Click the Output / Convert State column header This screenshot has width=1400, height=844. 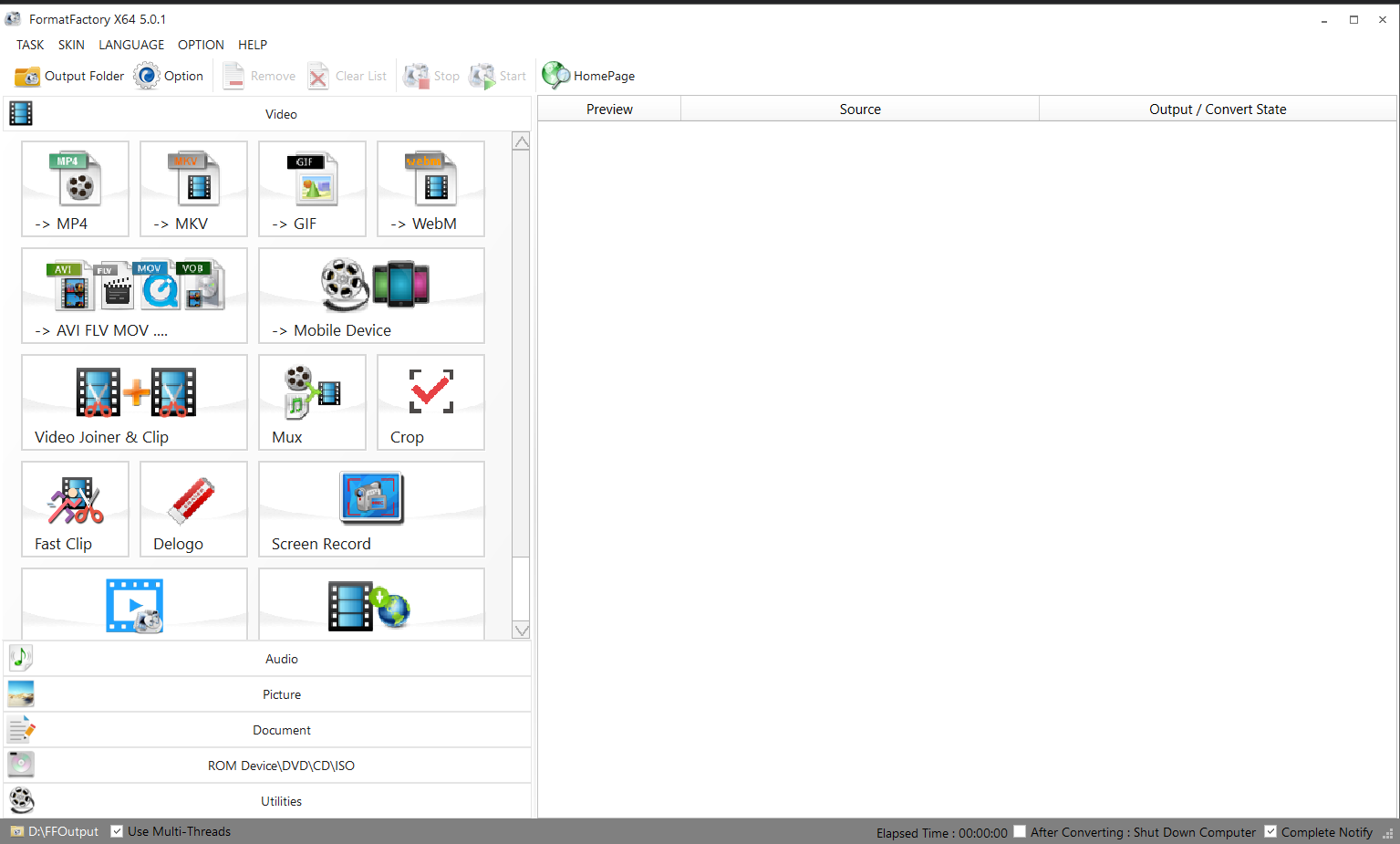tap(1218, 109)
